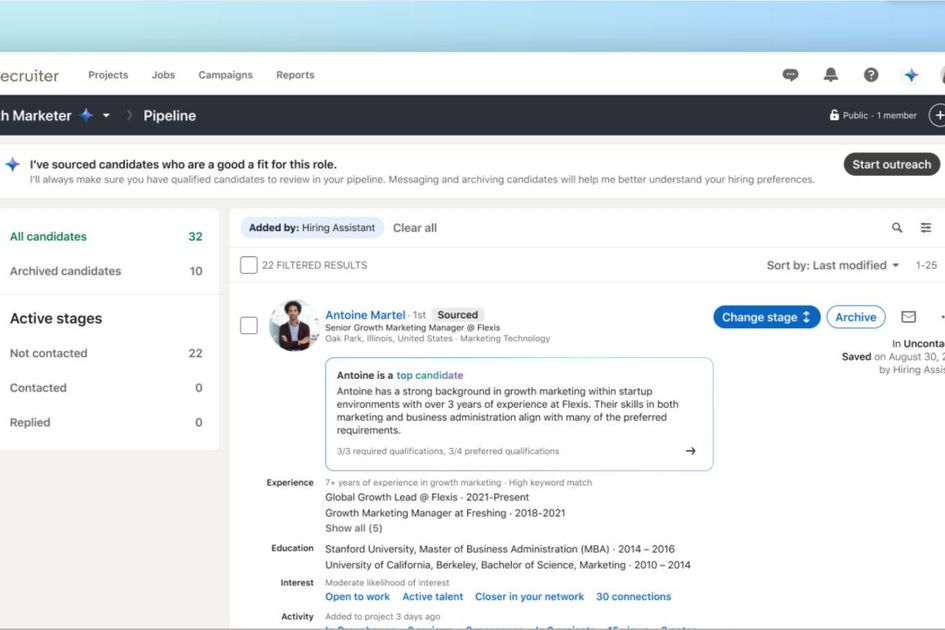Open Sort by Last modified dropdown
This screenshot has width=945, height=630.
pyautogui.click(x=832, y=265)
